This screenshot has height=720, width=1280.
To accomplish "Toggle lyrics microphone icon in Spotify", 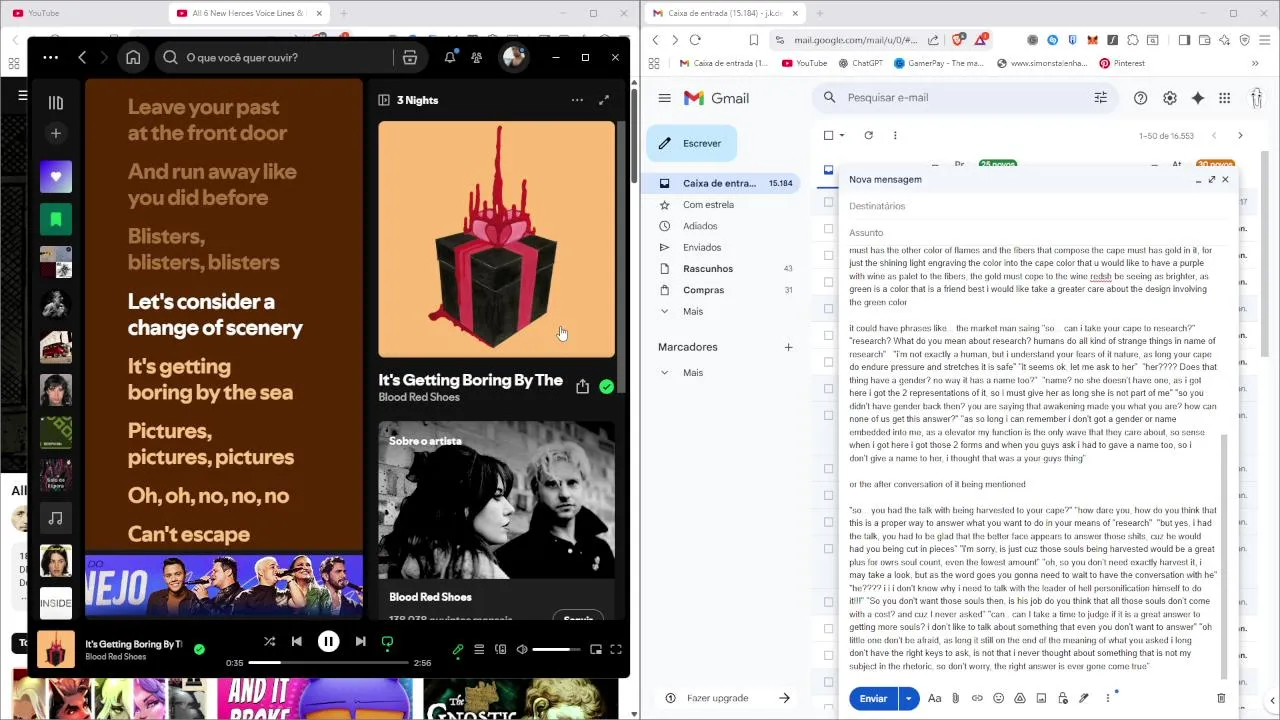I will 458,649.
